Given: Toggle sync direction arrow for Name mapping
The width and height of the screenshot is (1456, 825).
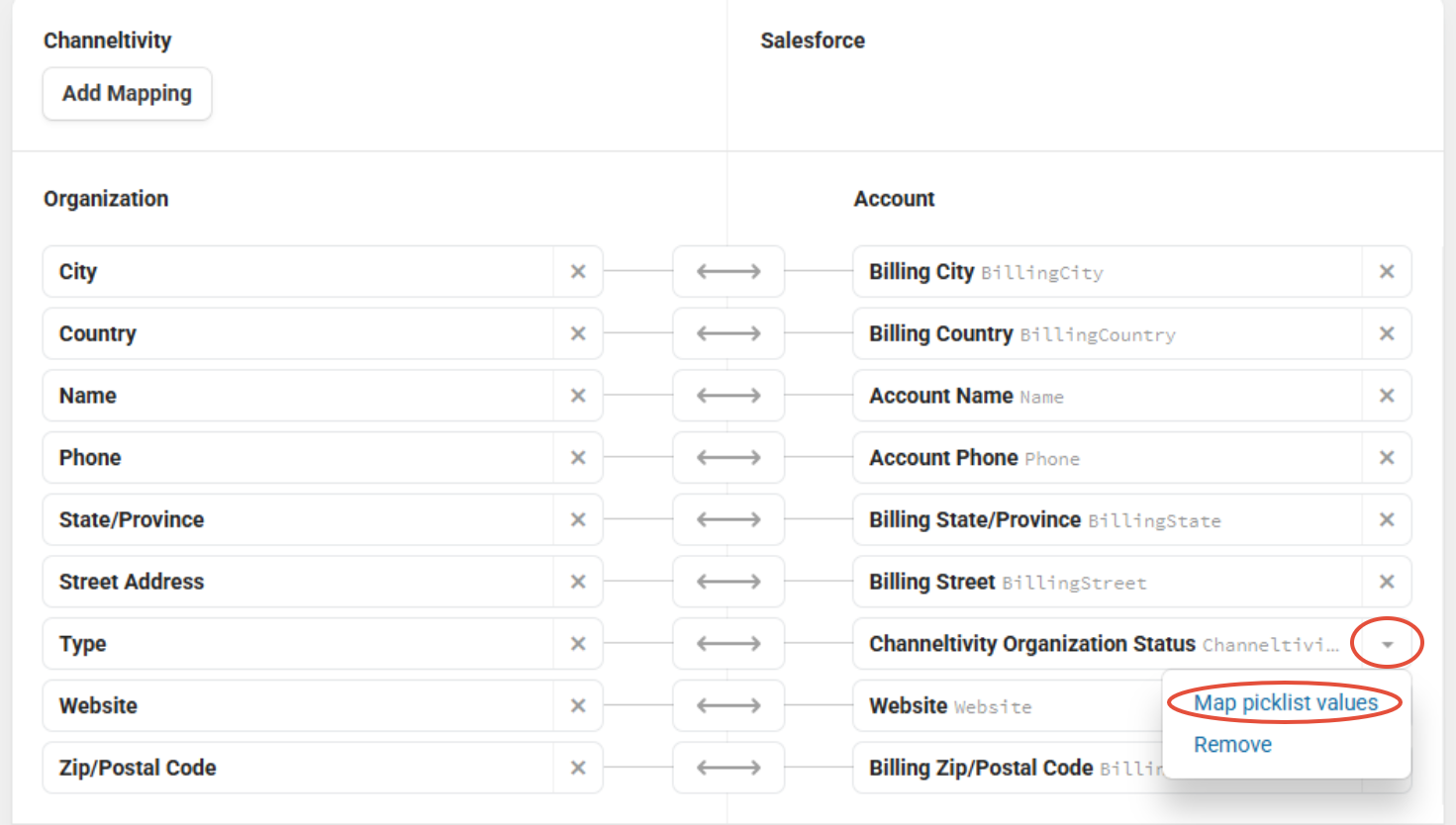Looking at the screenshot, I should tap(728, 396).
